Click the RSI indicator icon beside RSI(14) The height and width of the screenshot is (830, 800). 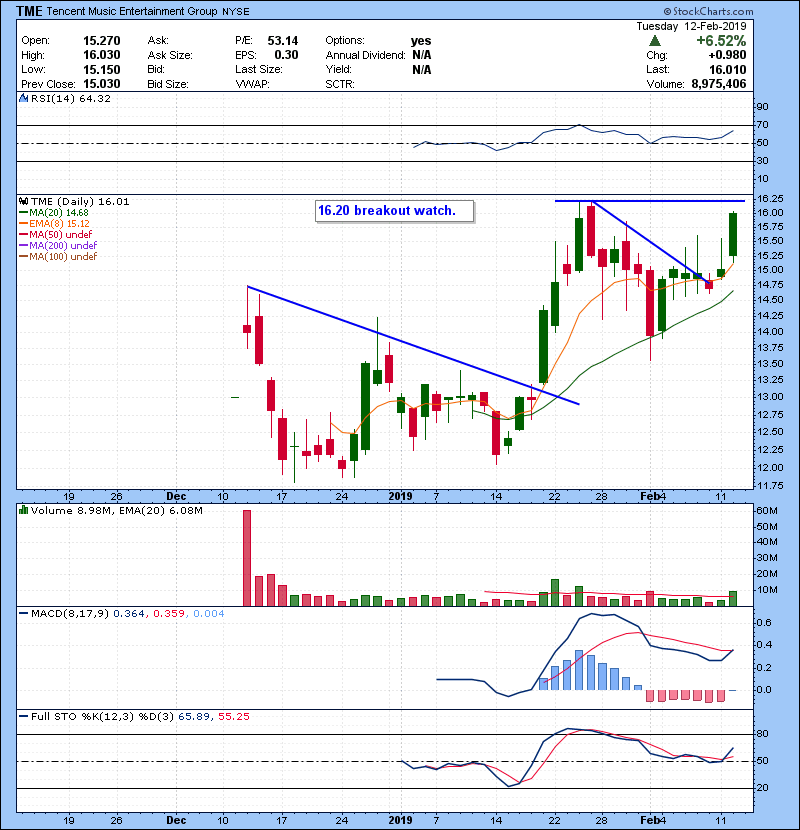coord(23,98)
